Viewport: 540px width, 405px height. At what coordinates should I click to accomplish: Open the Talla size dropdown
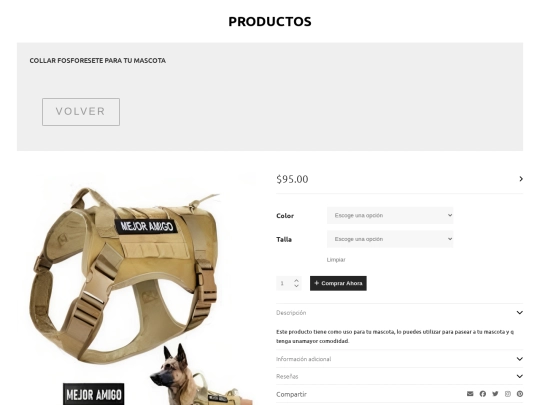coord(390,239)
